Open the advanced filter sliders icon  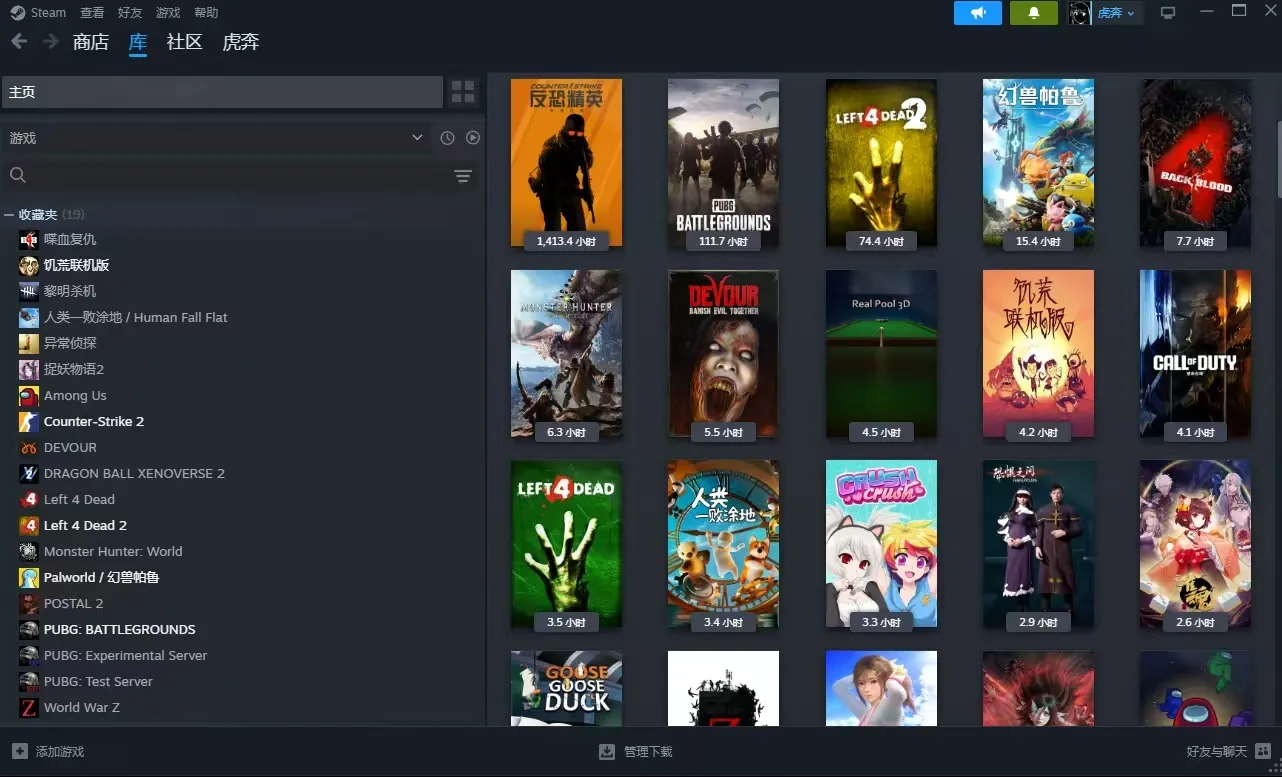[463, 176]
